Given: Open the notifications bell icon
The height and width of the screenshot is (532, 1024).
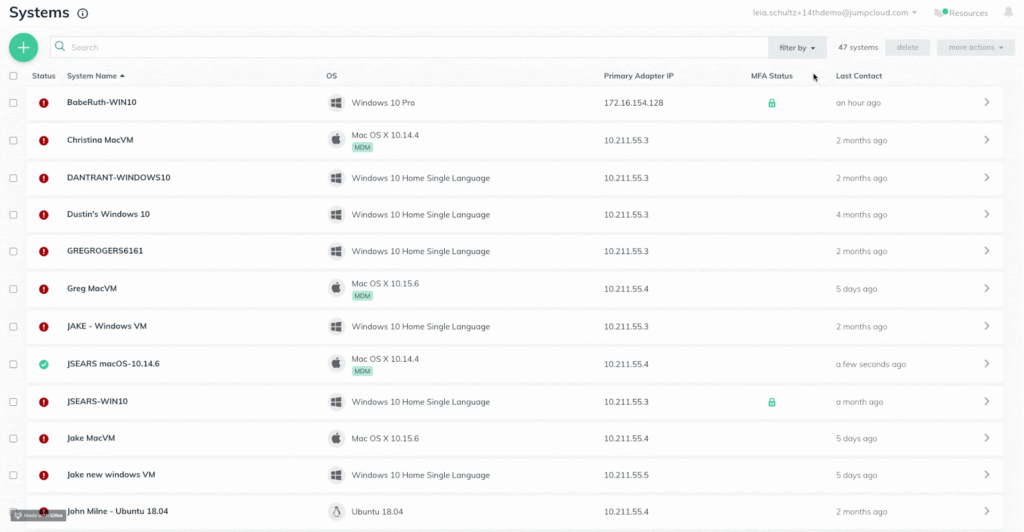Looking at the screenshot, I should coord(1009,13).
